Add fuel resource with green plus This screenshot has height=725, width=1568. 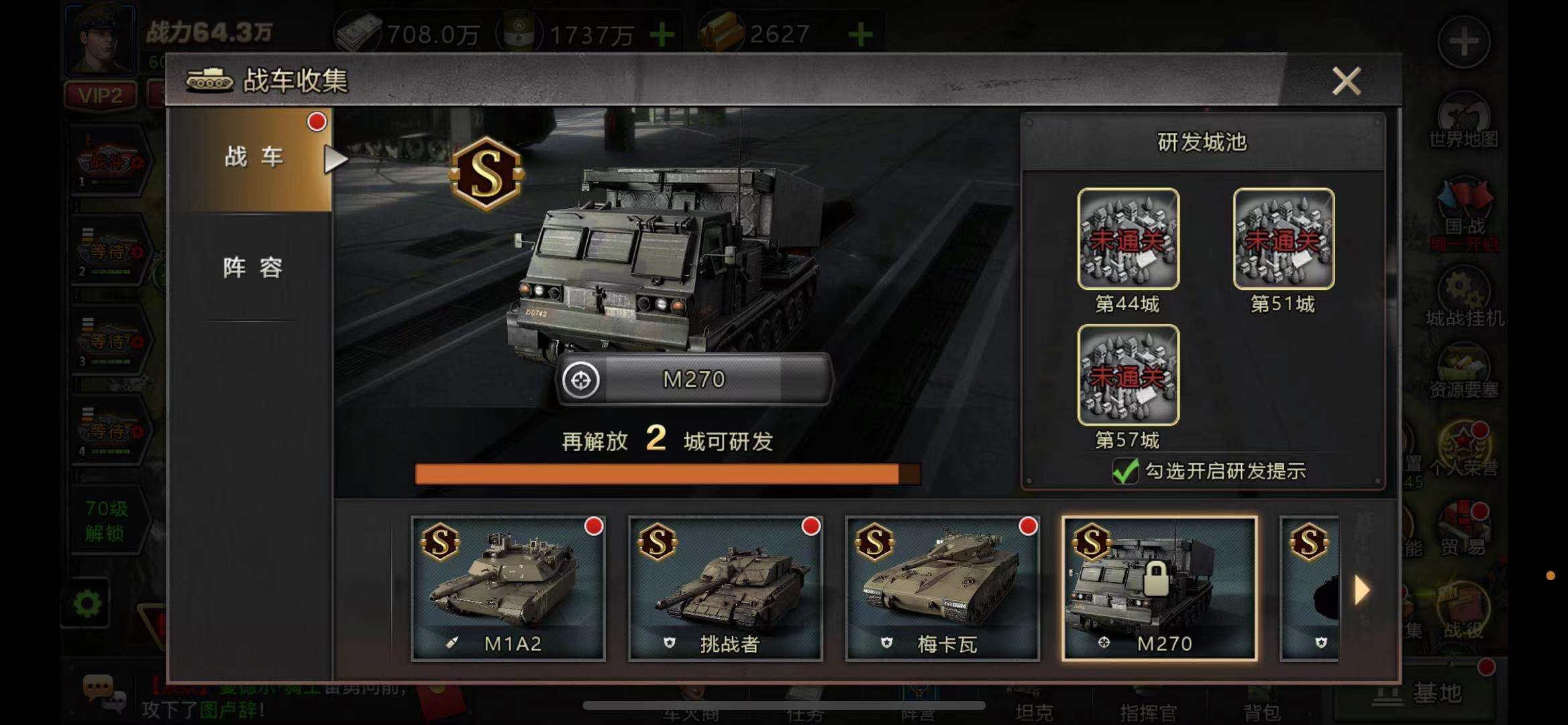tap(662, 34)
